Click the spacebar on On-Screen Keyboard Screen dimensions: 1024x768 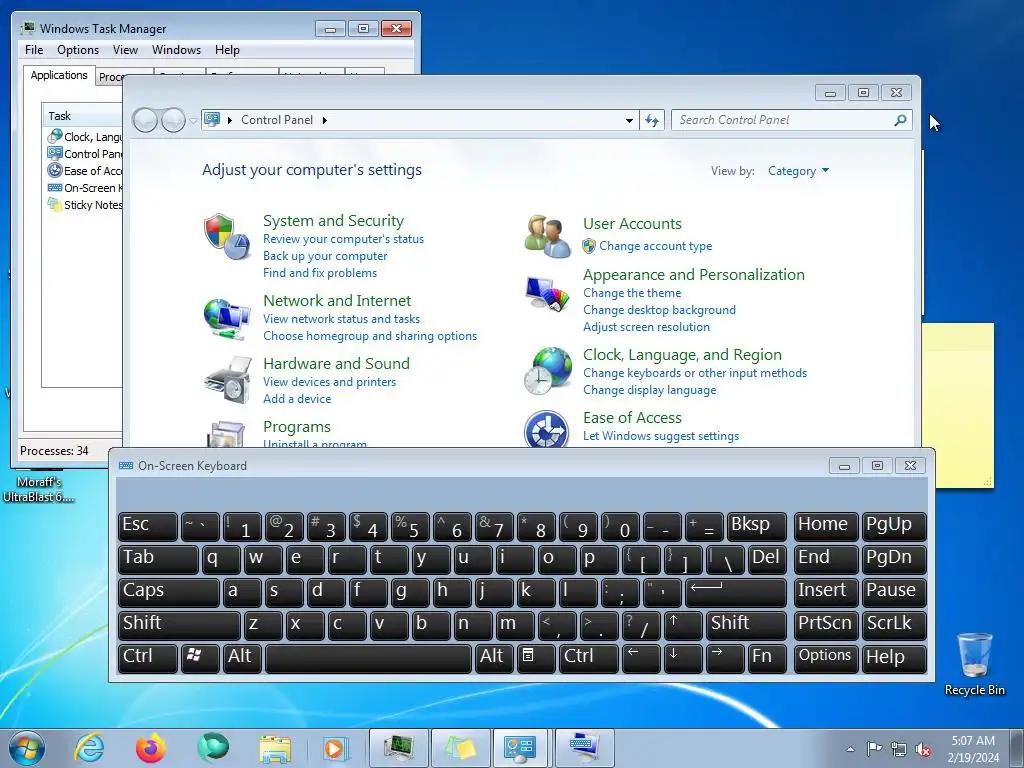[368, 657]
